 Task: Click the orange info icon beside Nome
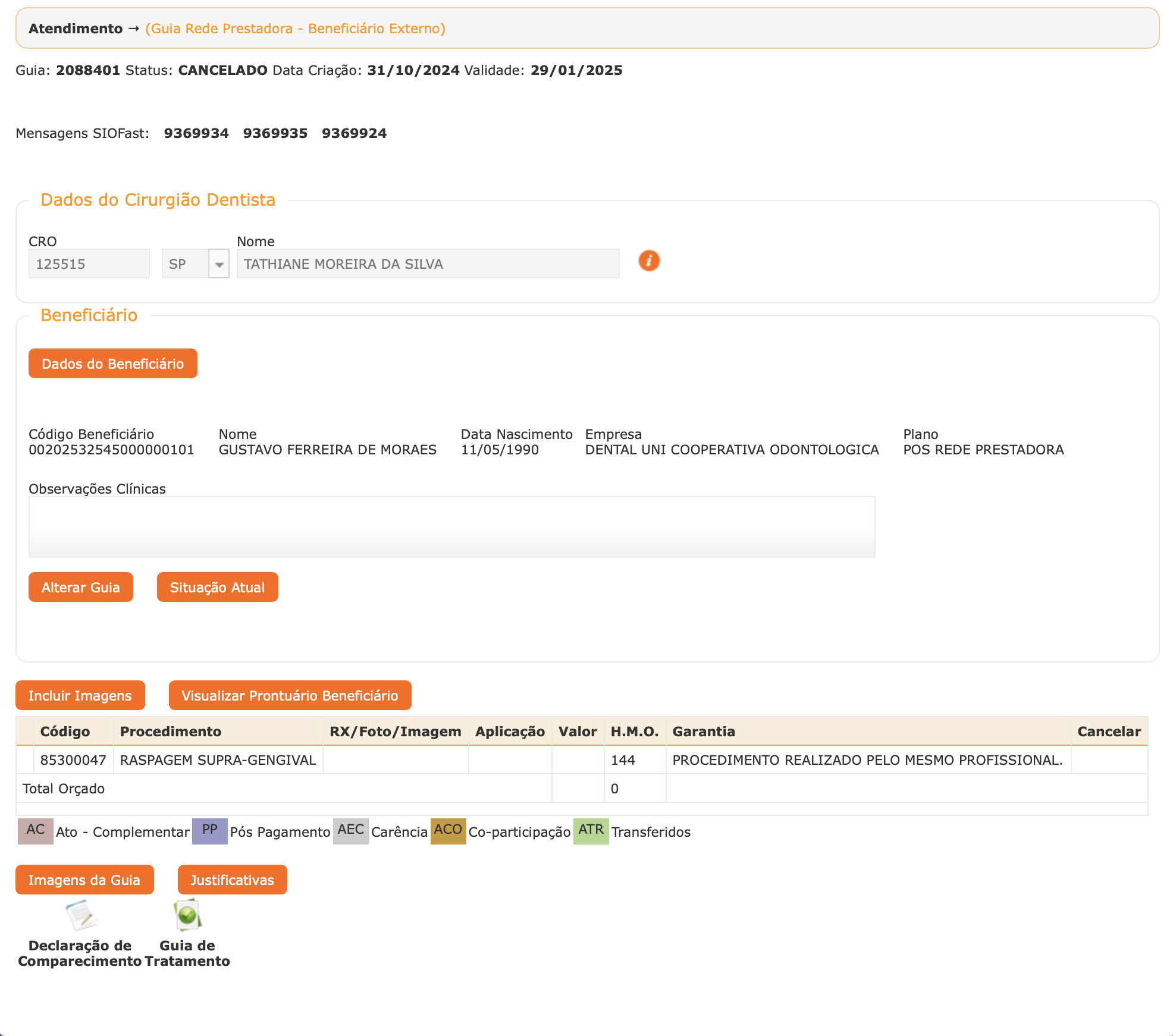click(649, 260)
